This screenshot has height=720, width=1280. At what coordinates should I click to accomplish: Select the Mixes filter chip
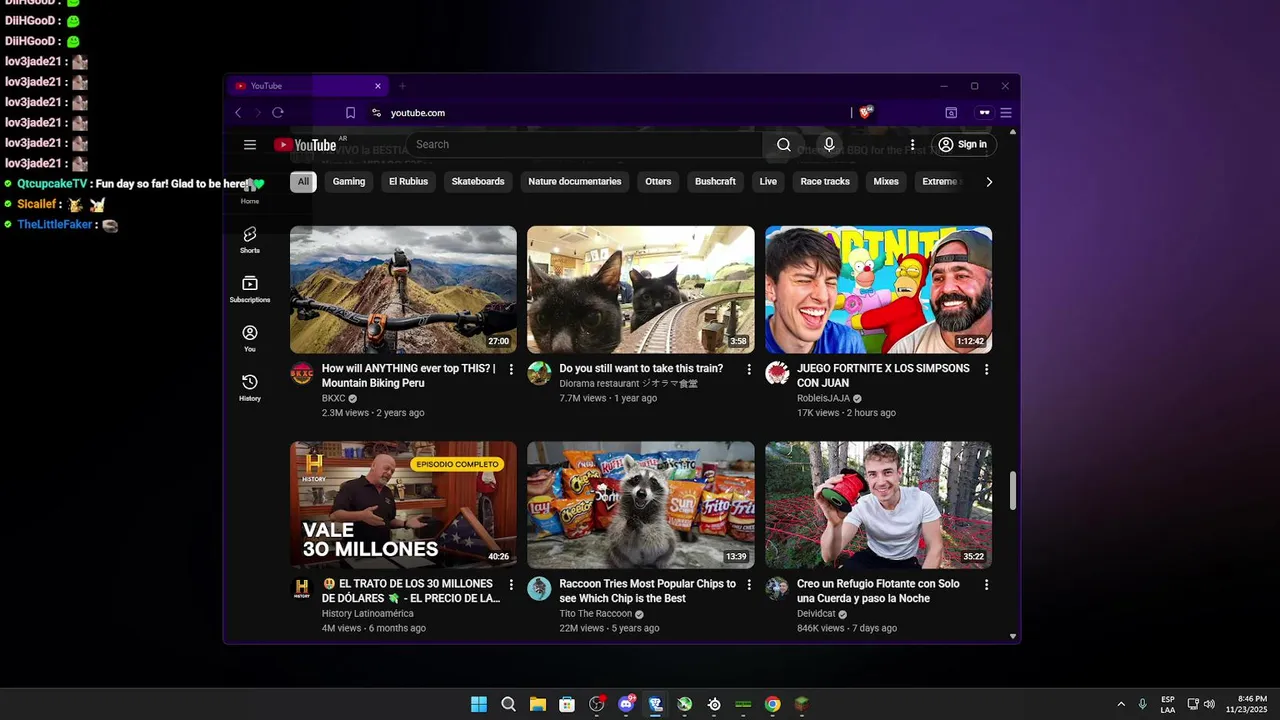[x=886, y=182]
